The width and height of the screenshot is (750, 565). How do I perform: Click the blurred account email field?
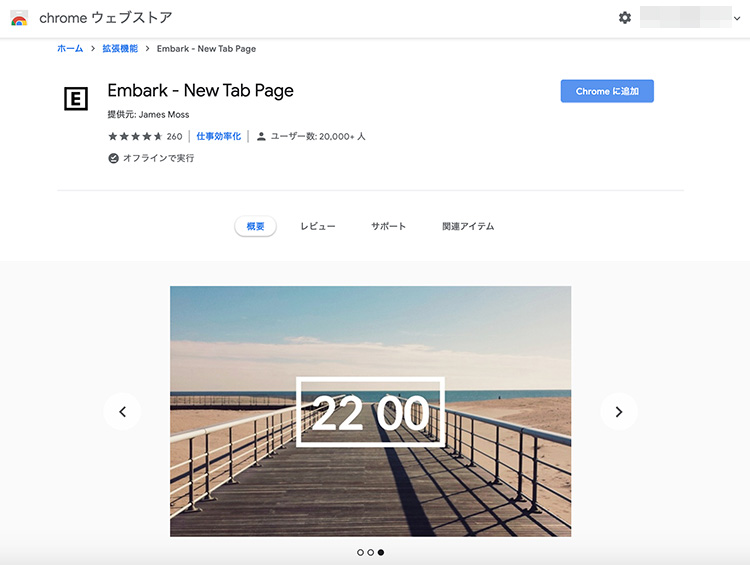pos(686,17)
